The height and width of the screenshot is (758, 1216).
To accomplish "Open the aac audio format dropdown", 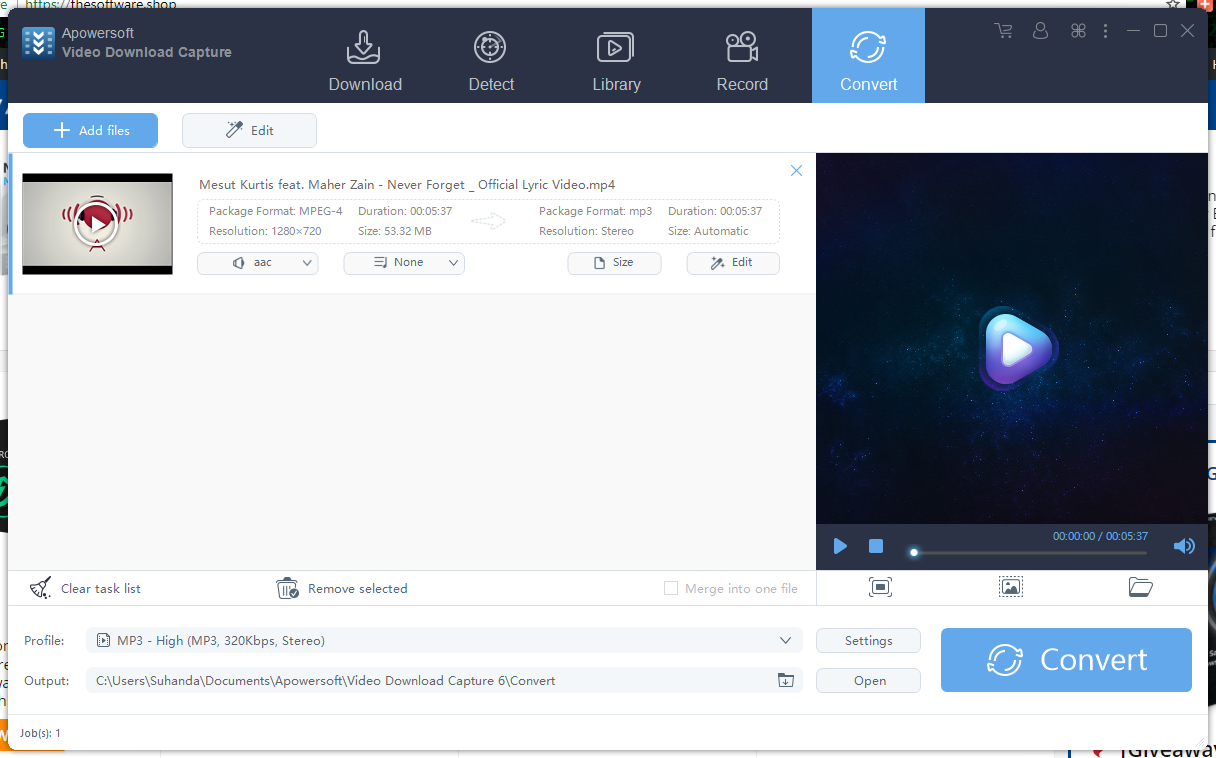I will point(257,263).
